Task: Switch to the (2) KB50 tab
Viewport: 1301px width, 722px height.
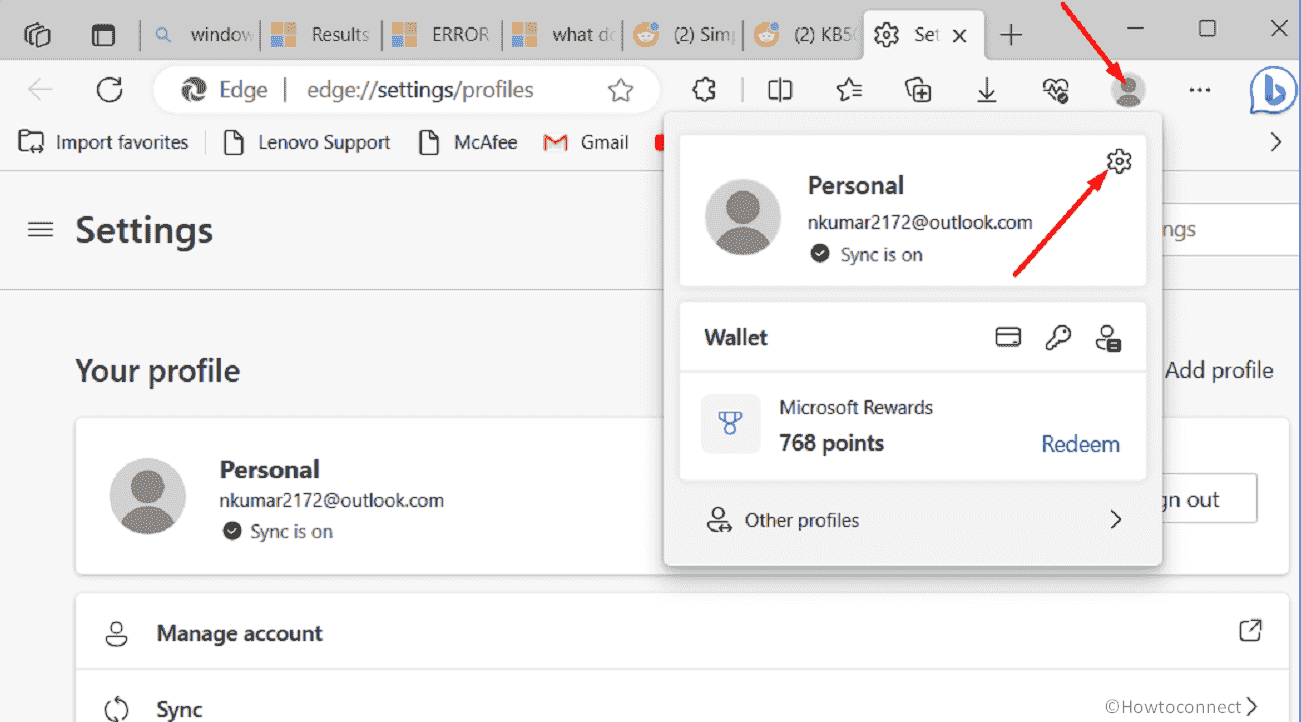Action: tap(803, 35)
